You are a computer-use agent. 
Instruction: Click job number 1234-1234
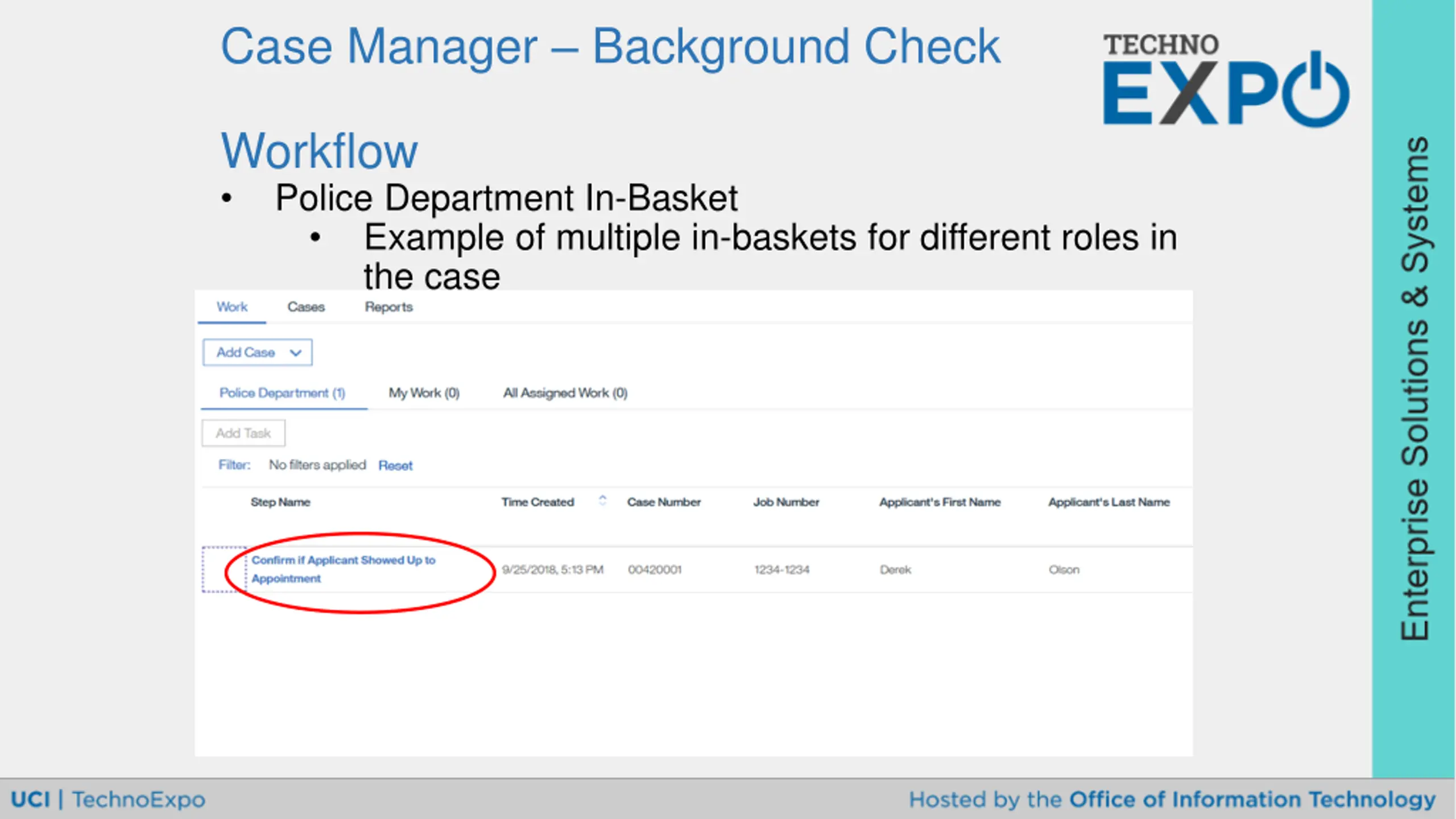[x=782, y=570]
